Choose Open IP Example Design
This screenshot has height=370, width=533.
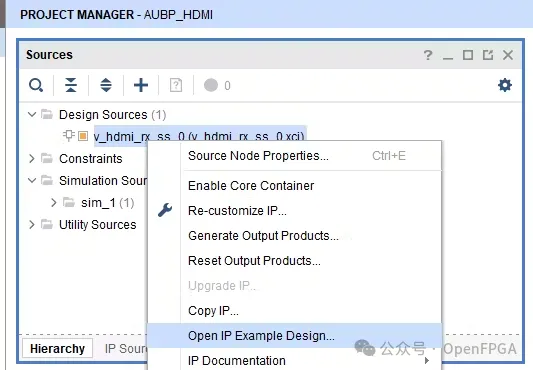click(295, 336)
